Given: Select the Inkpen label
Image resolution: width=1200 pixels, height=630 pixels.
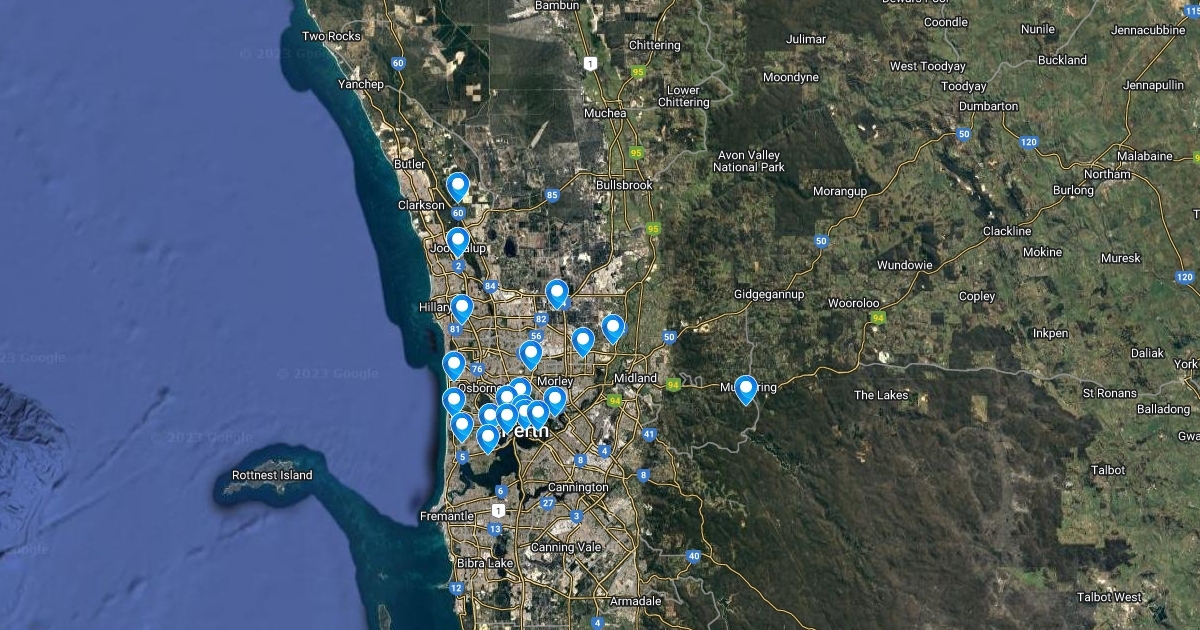Looking at the screenshot, I should click(x=1050, y=333).
